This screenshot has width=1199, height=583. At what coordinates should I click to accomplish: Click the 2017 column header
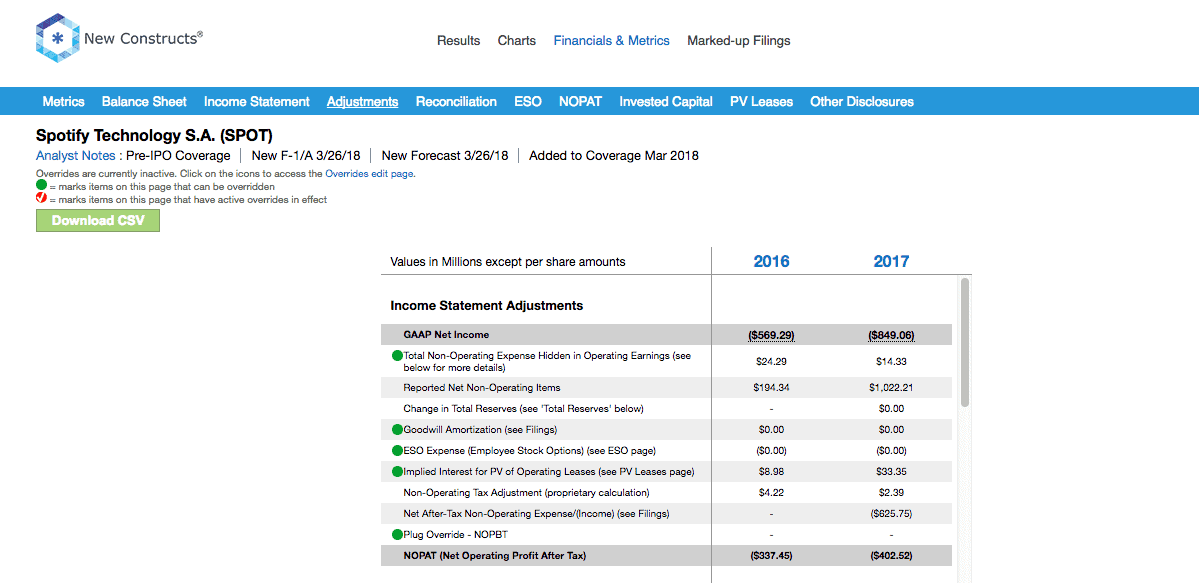tap(892, 262)
